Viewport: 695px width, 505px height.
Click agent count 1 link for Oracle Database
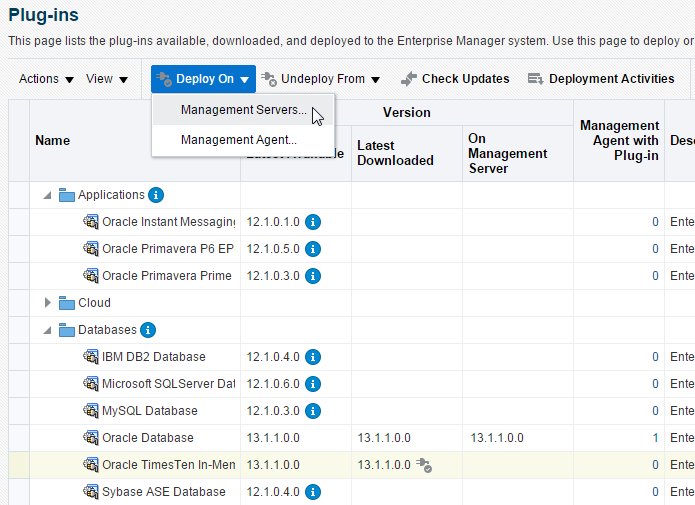click(655, 438)
